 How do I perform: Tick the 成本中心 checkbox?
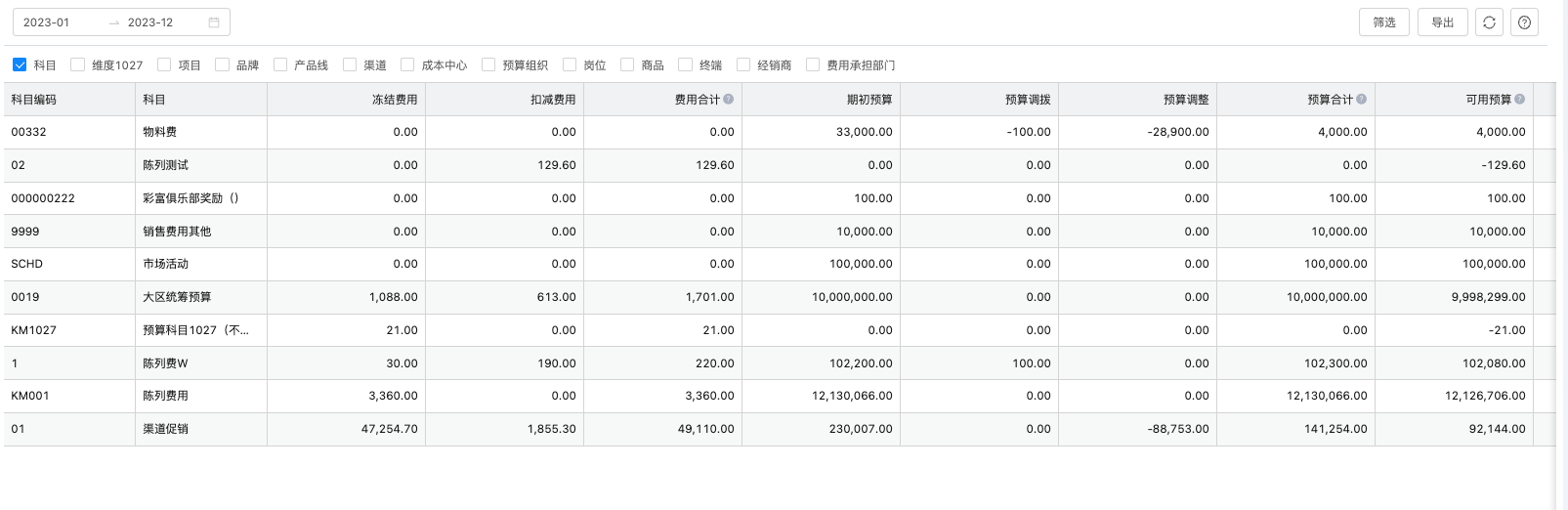(x=407, y=64)
